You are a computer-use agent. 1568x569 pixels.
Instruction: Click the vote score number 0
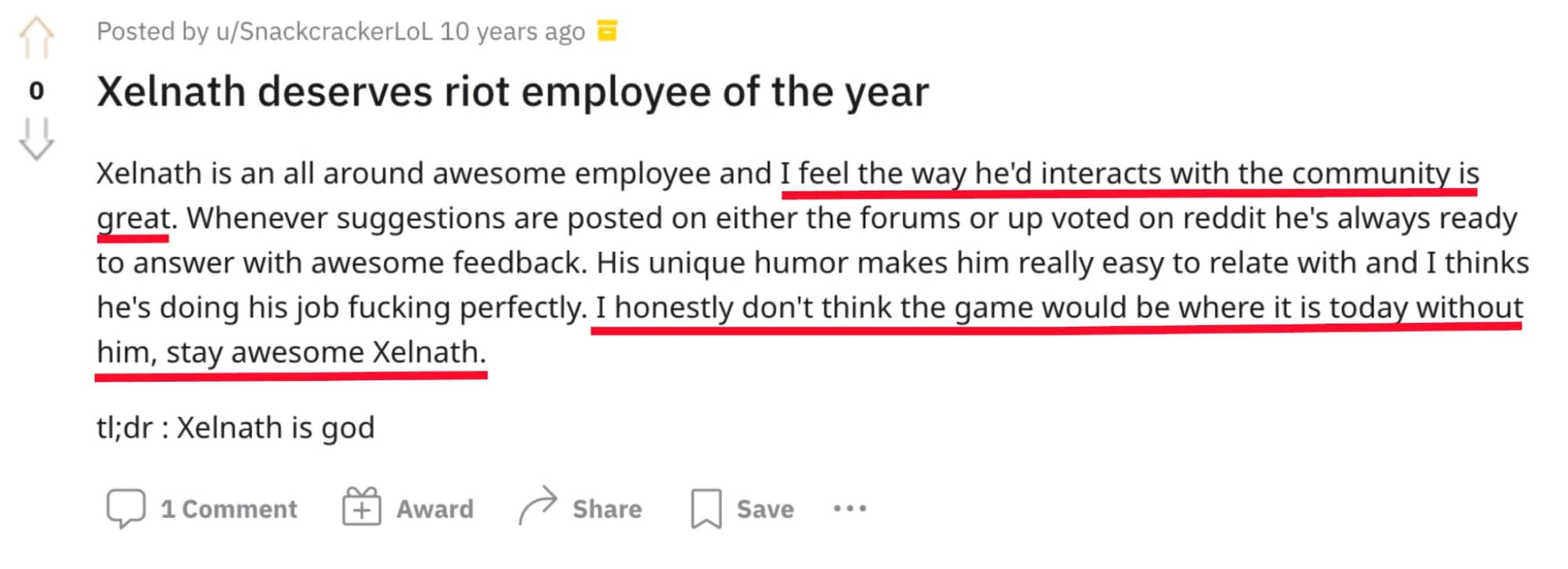pos(36,91)
